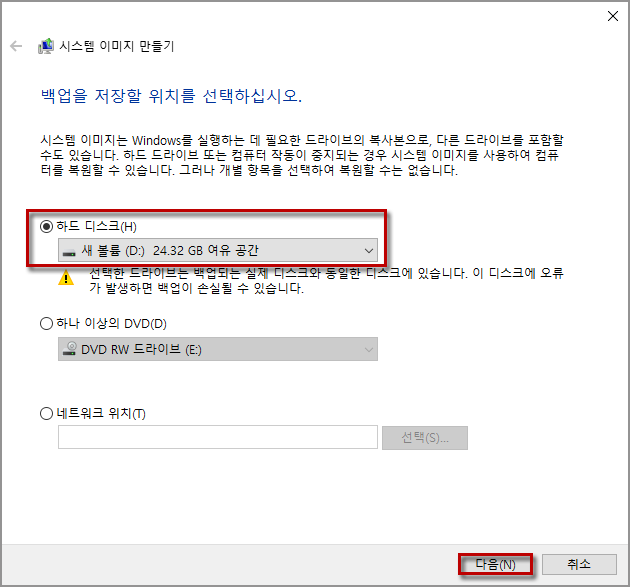630x587 pixels.
Task: Click the 취소 button
Action: point(579,565)
